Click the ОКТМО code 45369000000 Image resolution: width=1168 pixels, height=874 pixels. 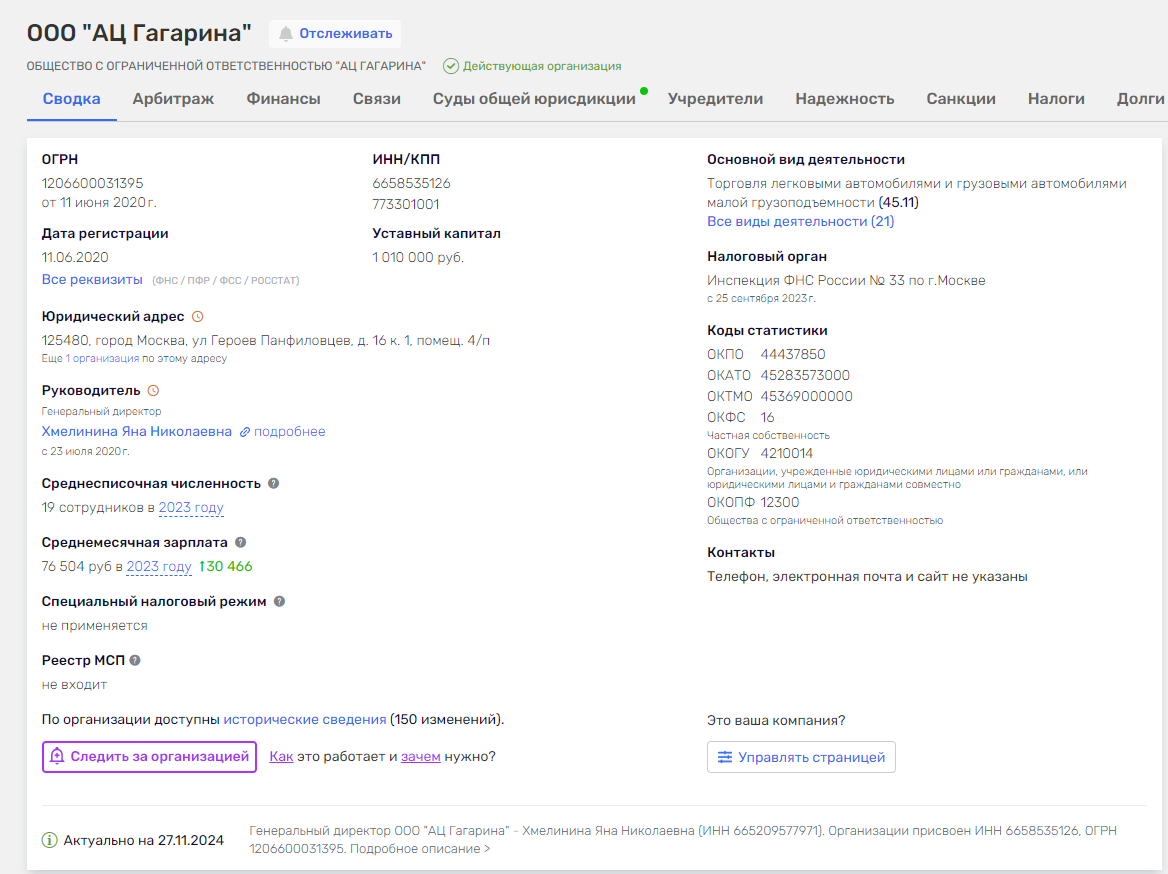coord(806,396)
